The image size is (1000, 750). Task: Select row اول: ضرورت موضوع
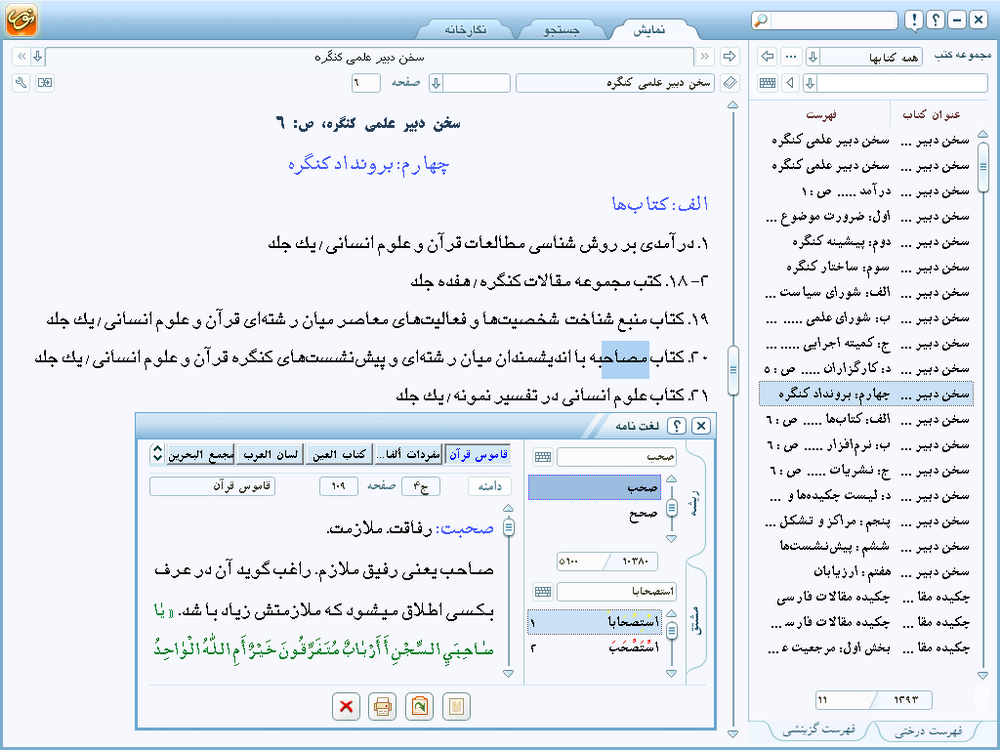click(866, 216)
